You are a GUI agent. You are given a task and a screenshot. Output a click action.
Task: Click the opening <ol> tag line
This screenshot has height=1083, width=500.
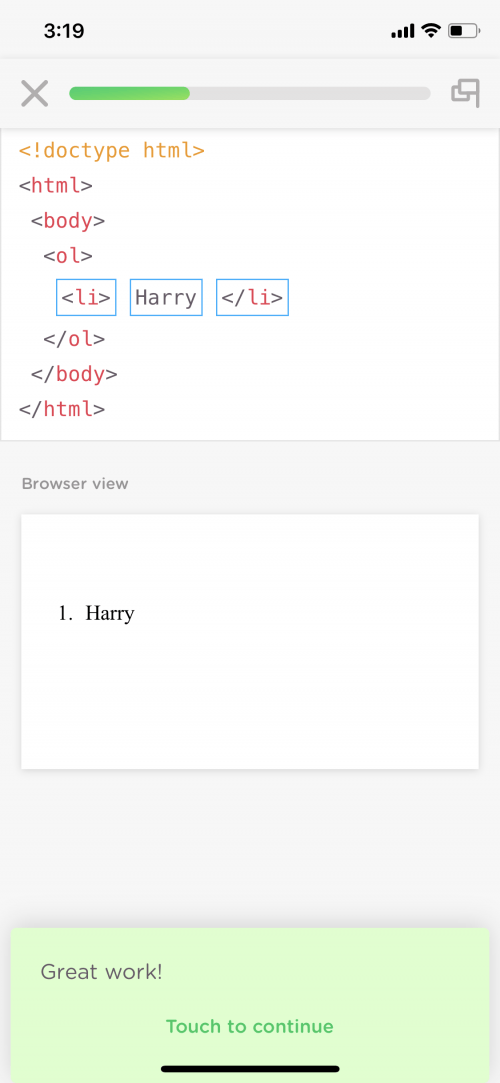click(68, 256)
